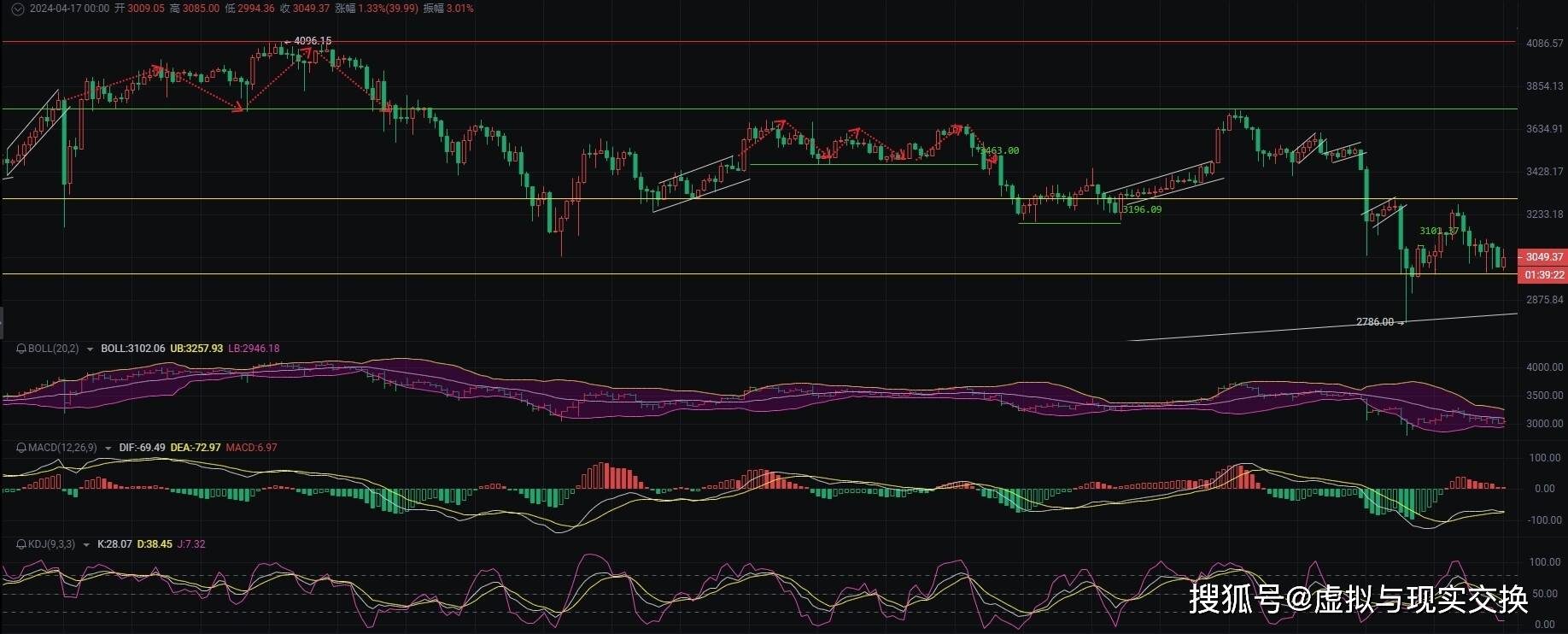Collapse the top info bar chevron icon

coord(18,9)
